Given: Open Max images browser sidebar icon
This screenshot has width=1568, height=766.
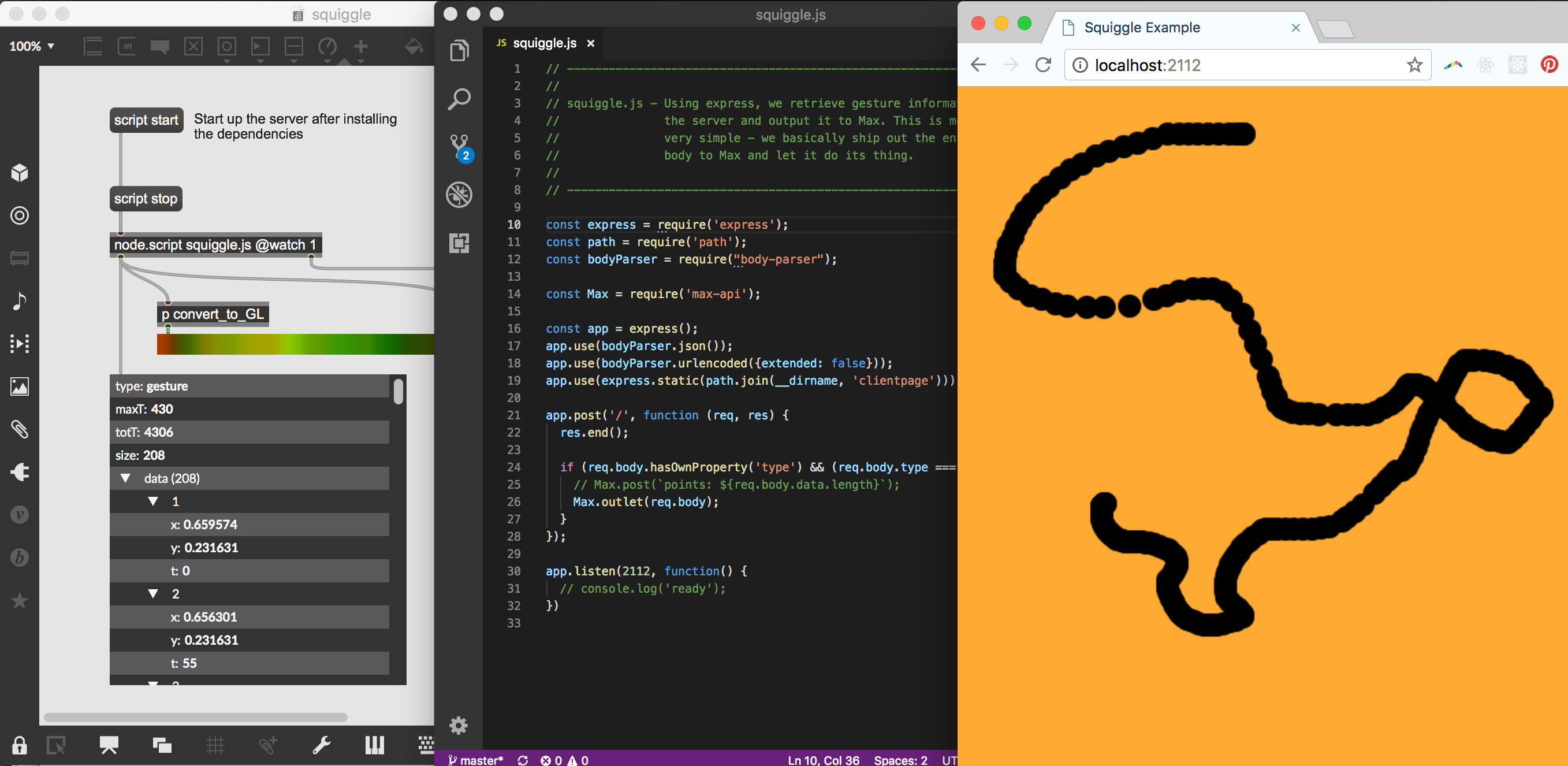Looking at the screenshot, I should tap(20, 386).
